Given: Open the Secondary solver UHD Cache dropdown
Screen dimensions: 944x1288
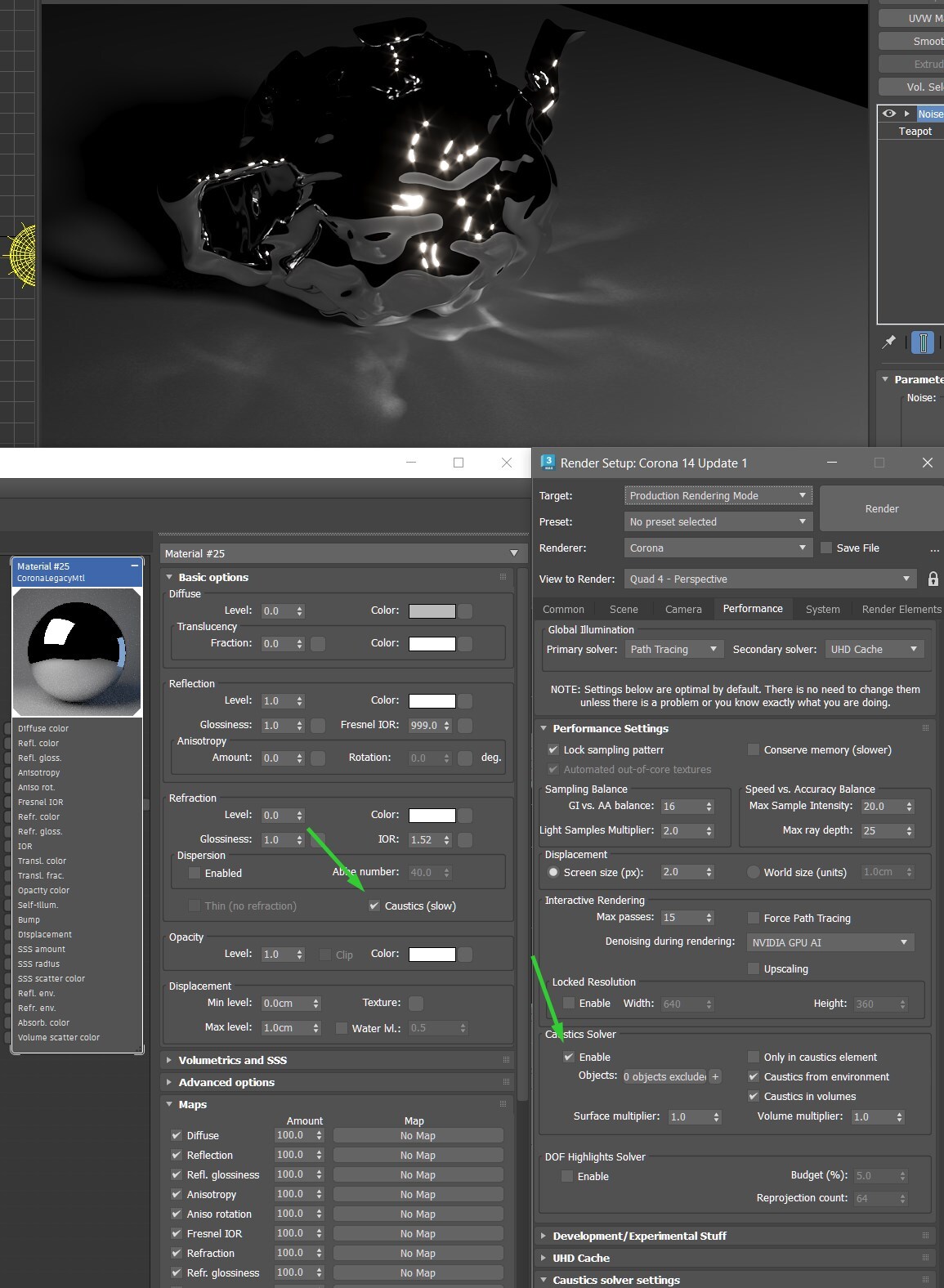Looking at the screenshot, I should click(x=874, y=649).
